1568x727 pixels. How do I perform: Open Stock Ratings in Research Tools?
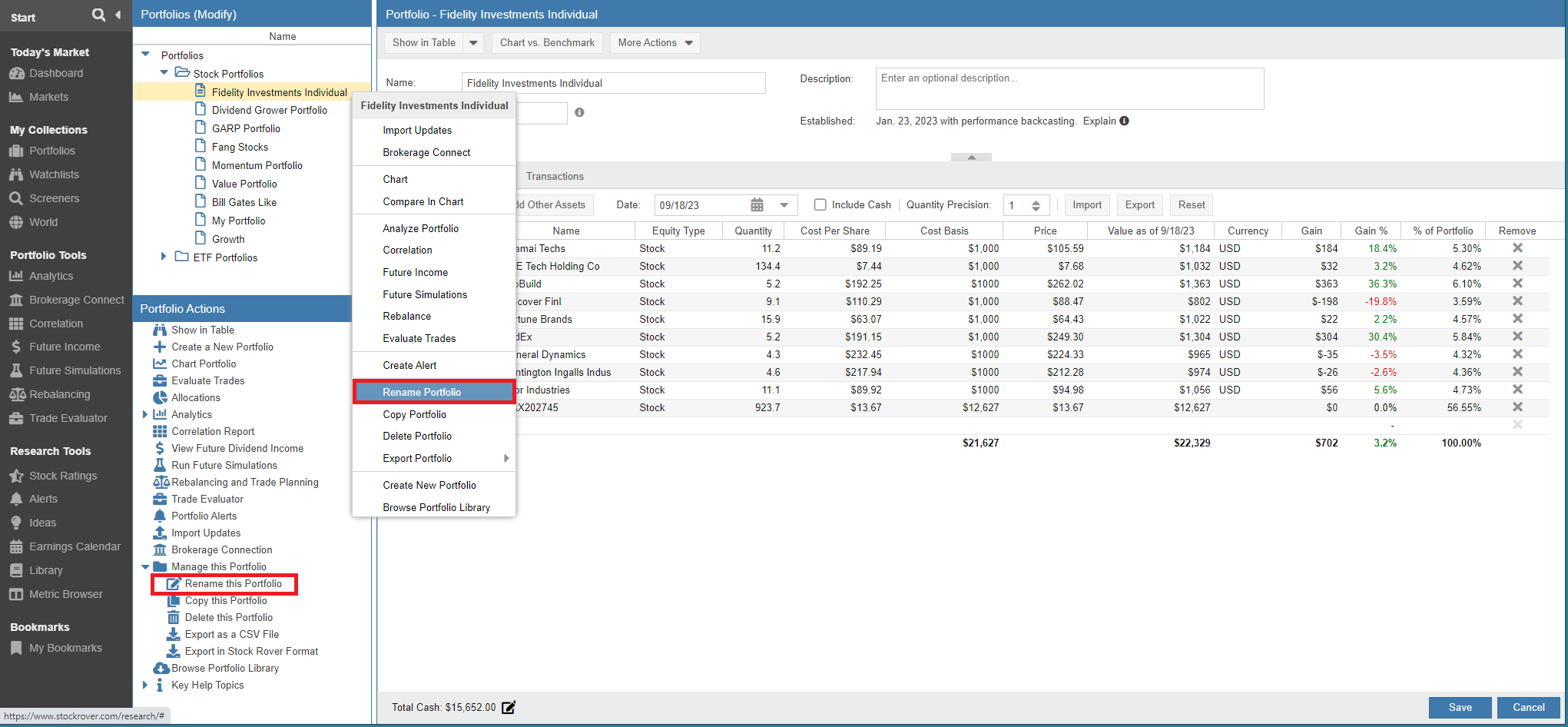click(x=63, y=476)
